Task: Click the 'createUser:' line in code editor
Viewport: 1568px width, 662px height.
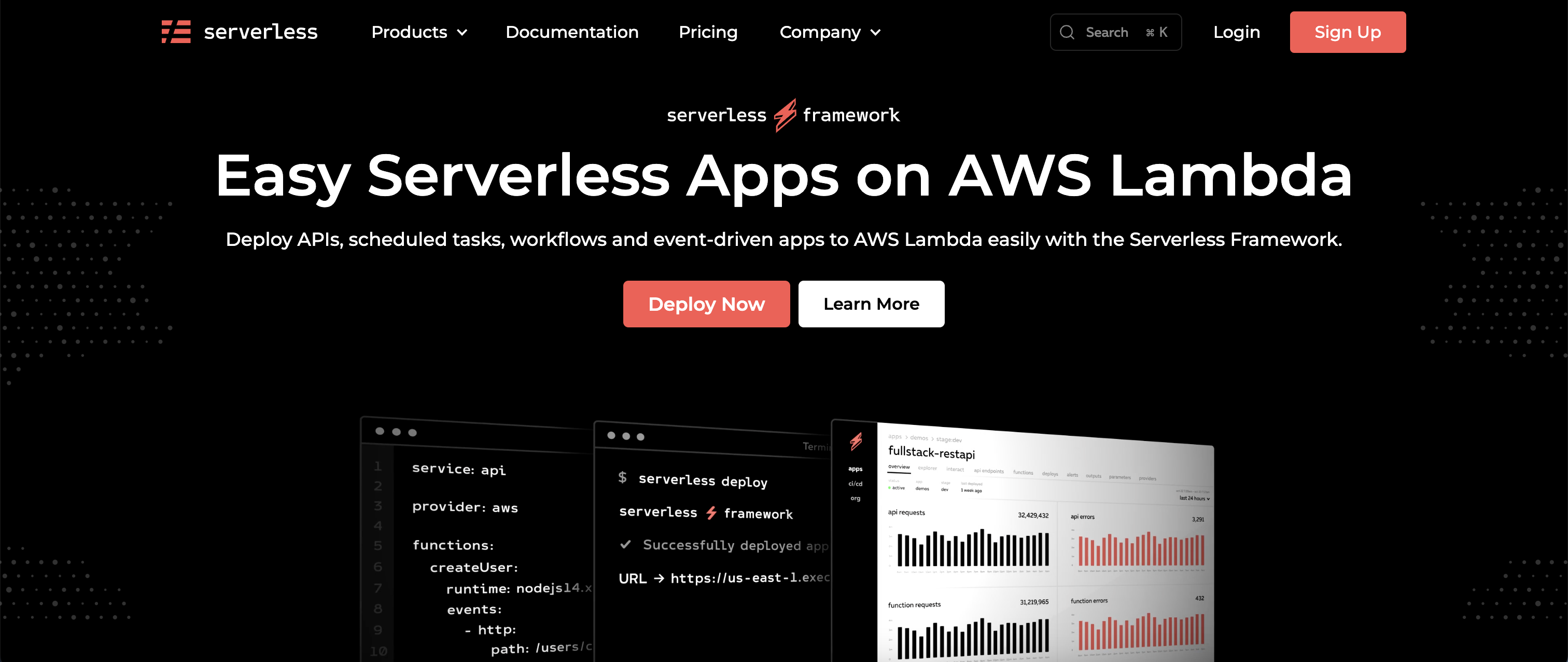Action: tap(473, 567)
